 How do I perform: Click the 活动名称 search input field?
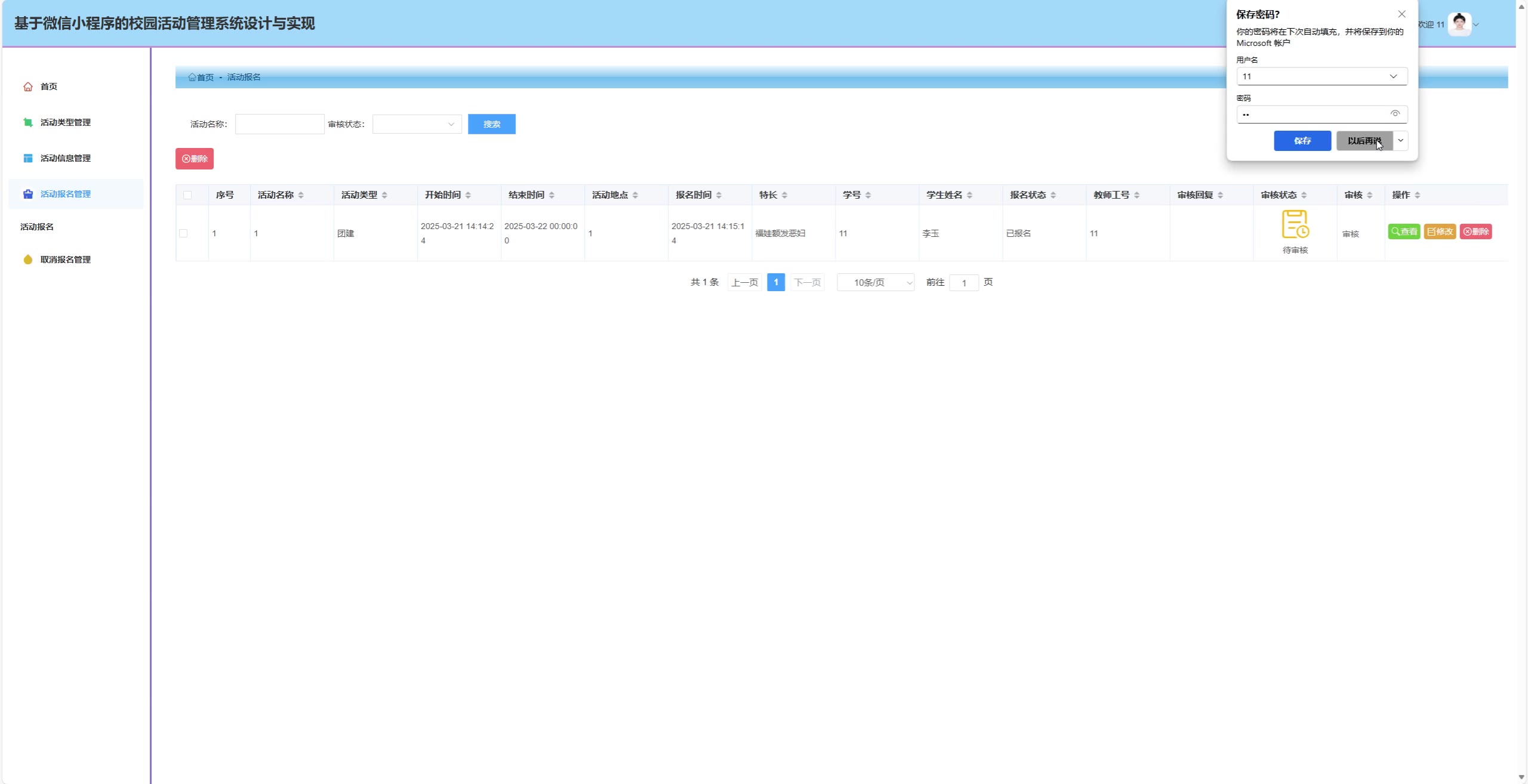(279, 124)
